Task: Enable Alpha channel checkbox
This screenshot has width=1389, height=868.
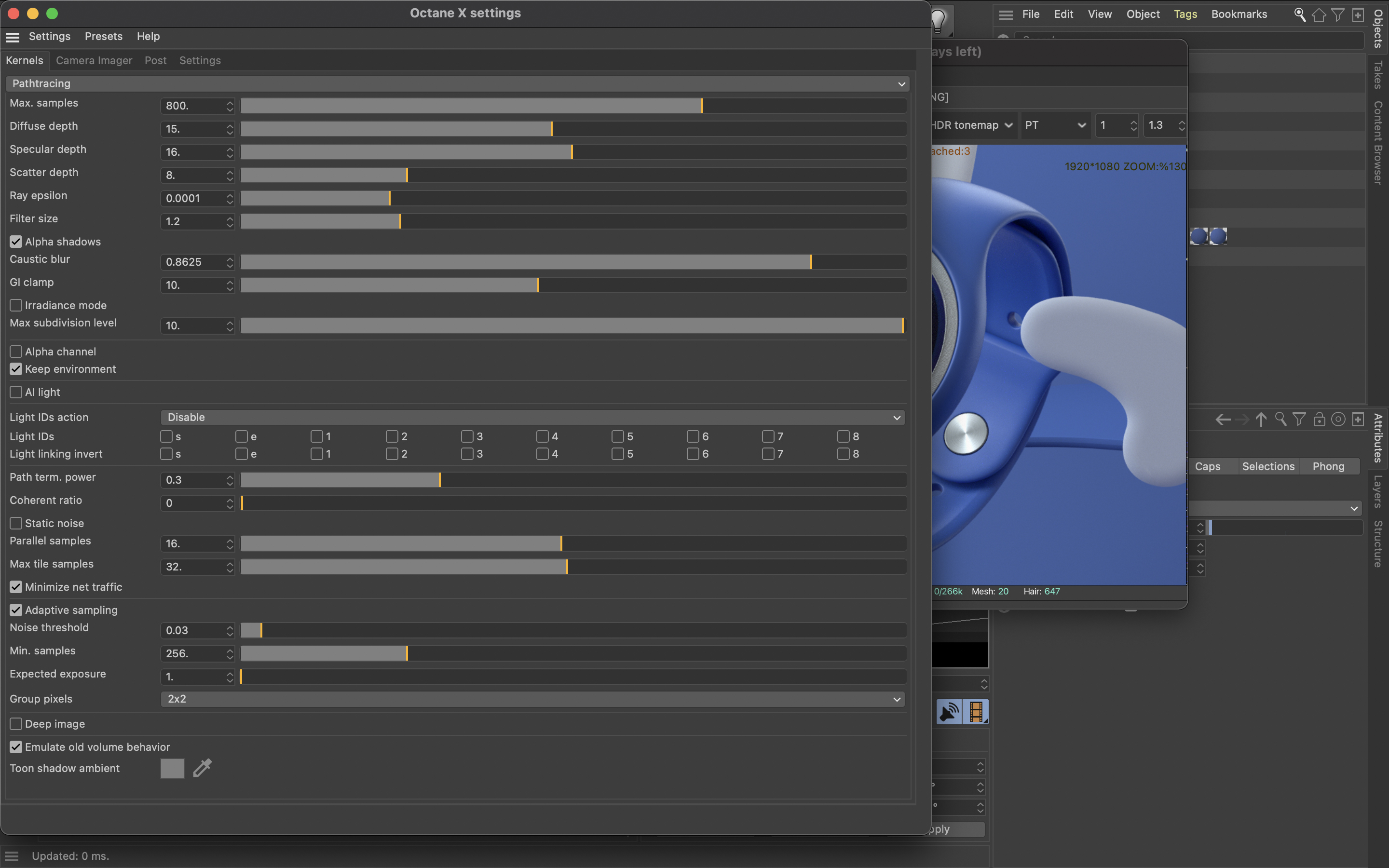Action: point(16,352)
